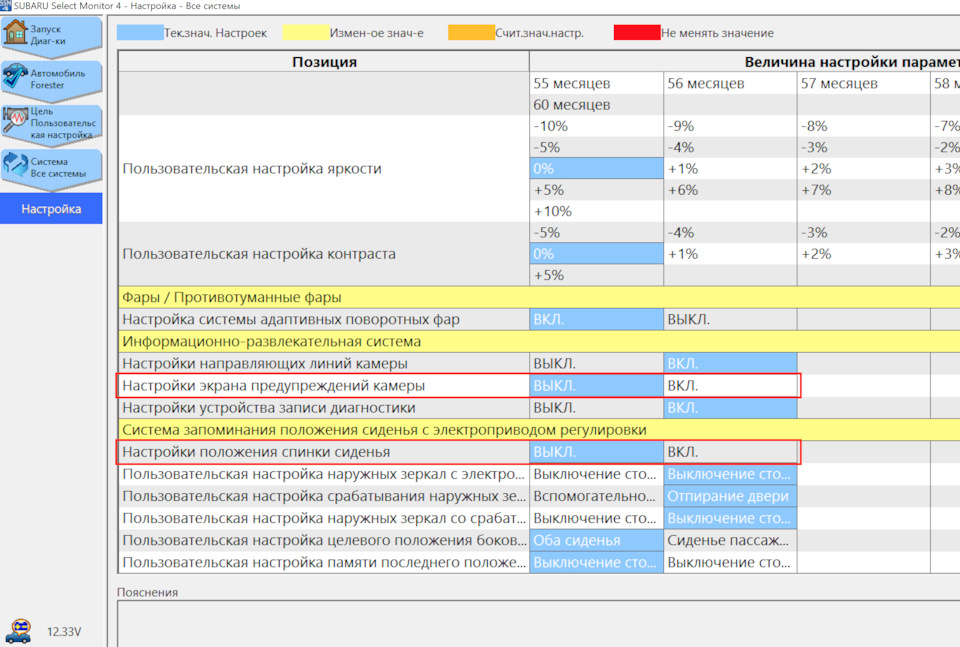Set adaptive turning headlights to ВЫКЛ.
Image resolution: width=960 pixels, height=647 pixels.
click(x=730, y=320)
